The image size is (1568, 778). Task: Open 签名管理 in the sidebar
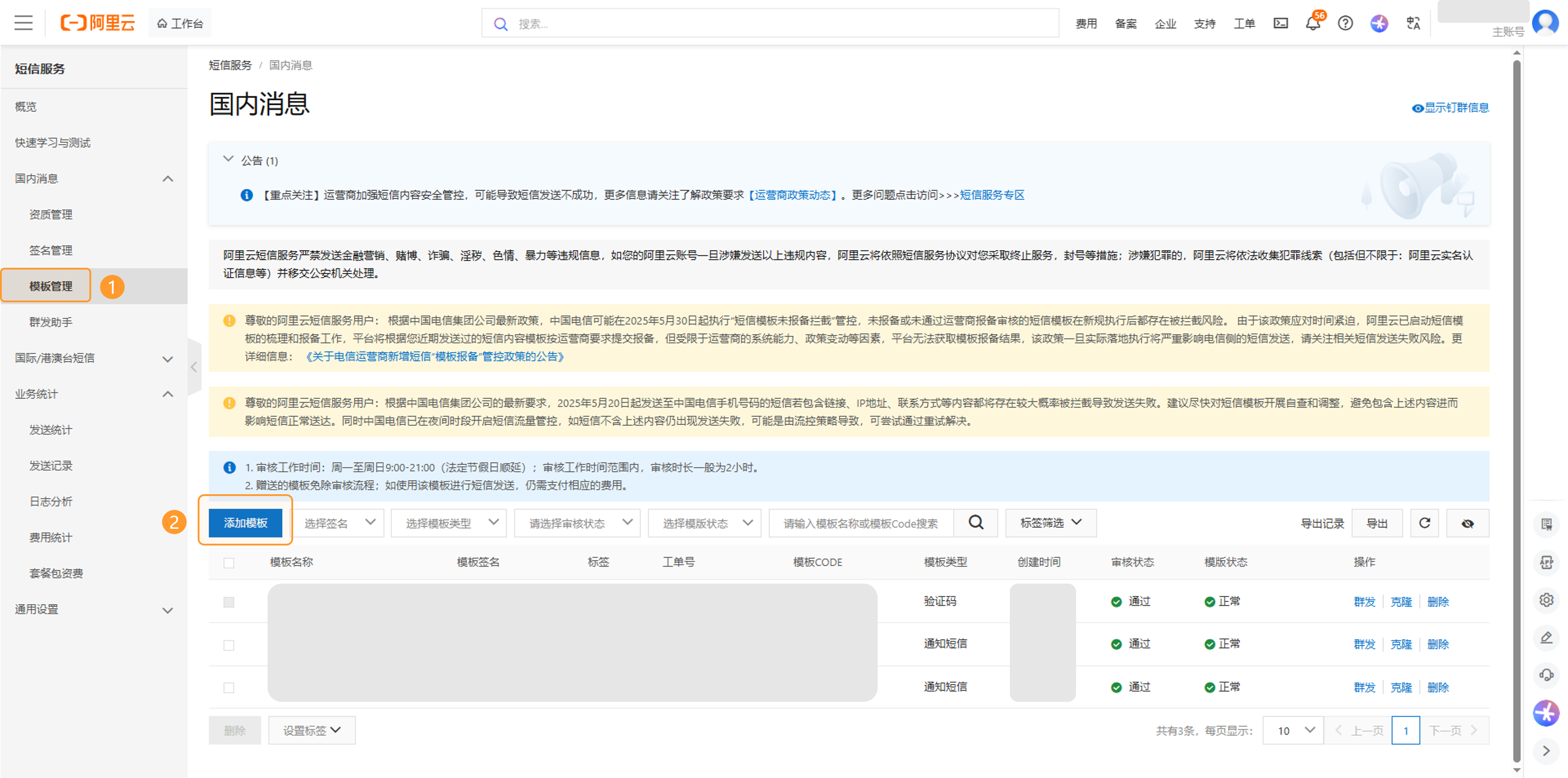tap(51, 250)
